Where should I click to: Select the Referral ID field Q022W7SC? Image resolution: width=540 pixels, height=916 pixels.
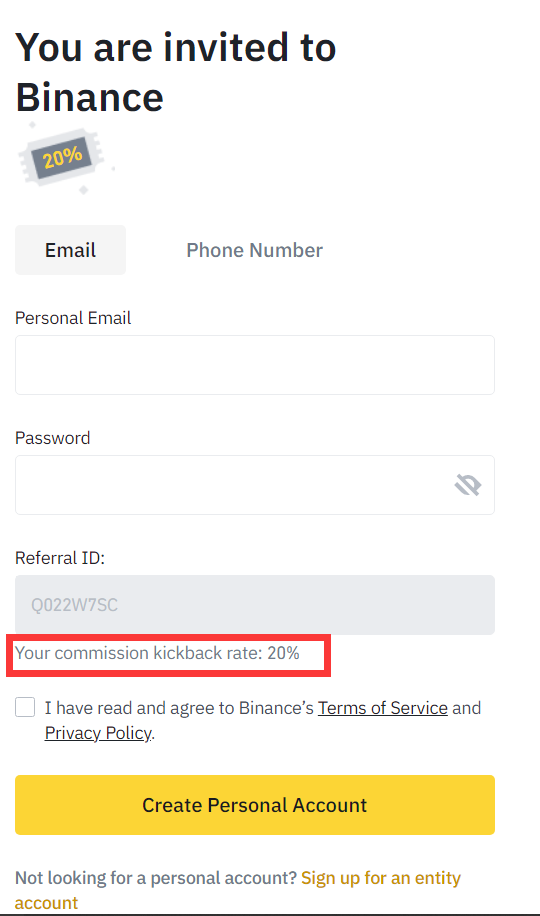(255, 605)
